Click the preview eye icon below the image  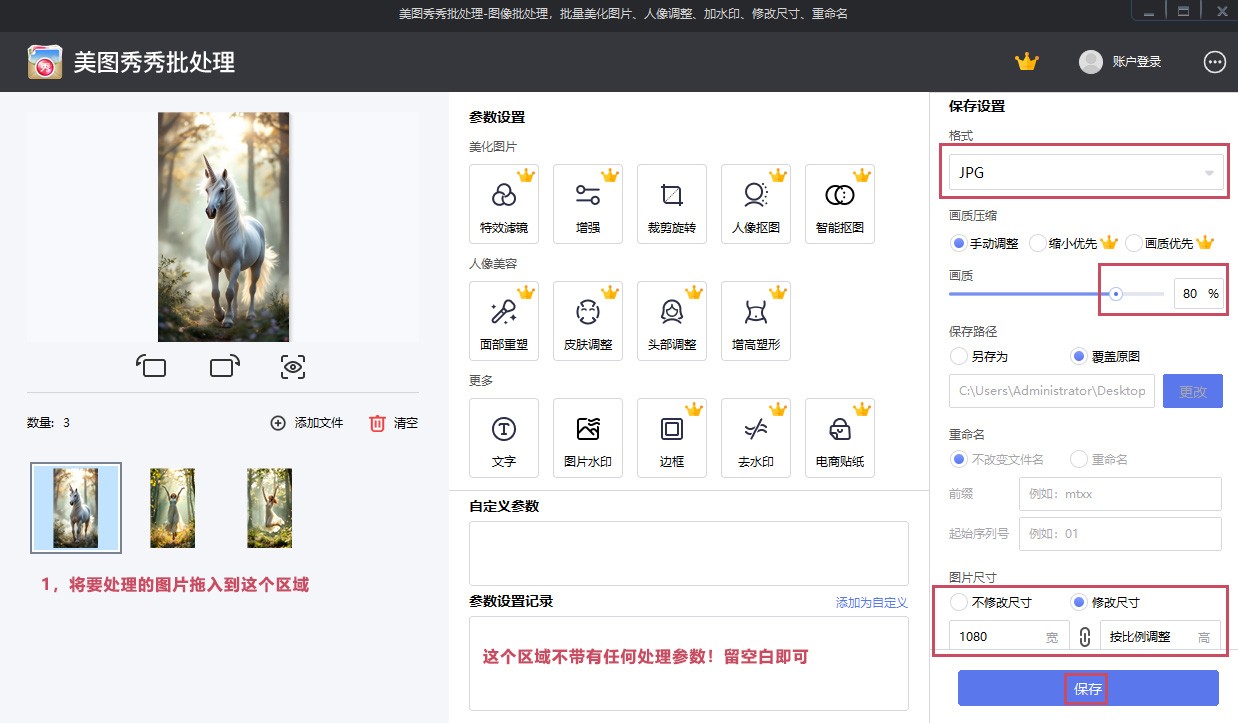[293, 367]
